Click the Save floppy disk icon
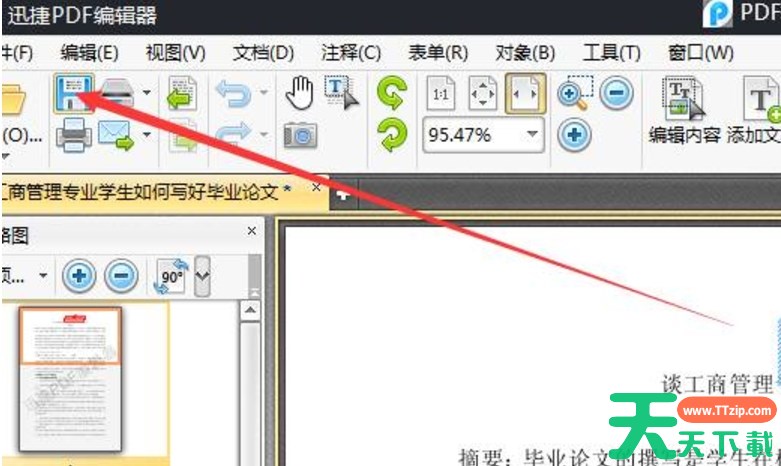The width and height of the screenshot is (781, 466). [x=74, y=93]
